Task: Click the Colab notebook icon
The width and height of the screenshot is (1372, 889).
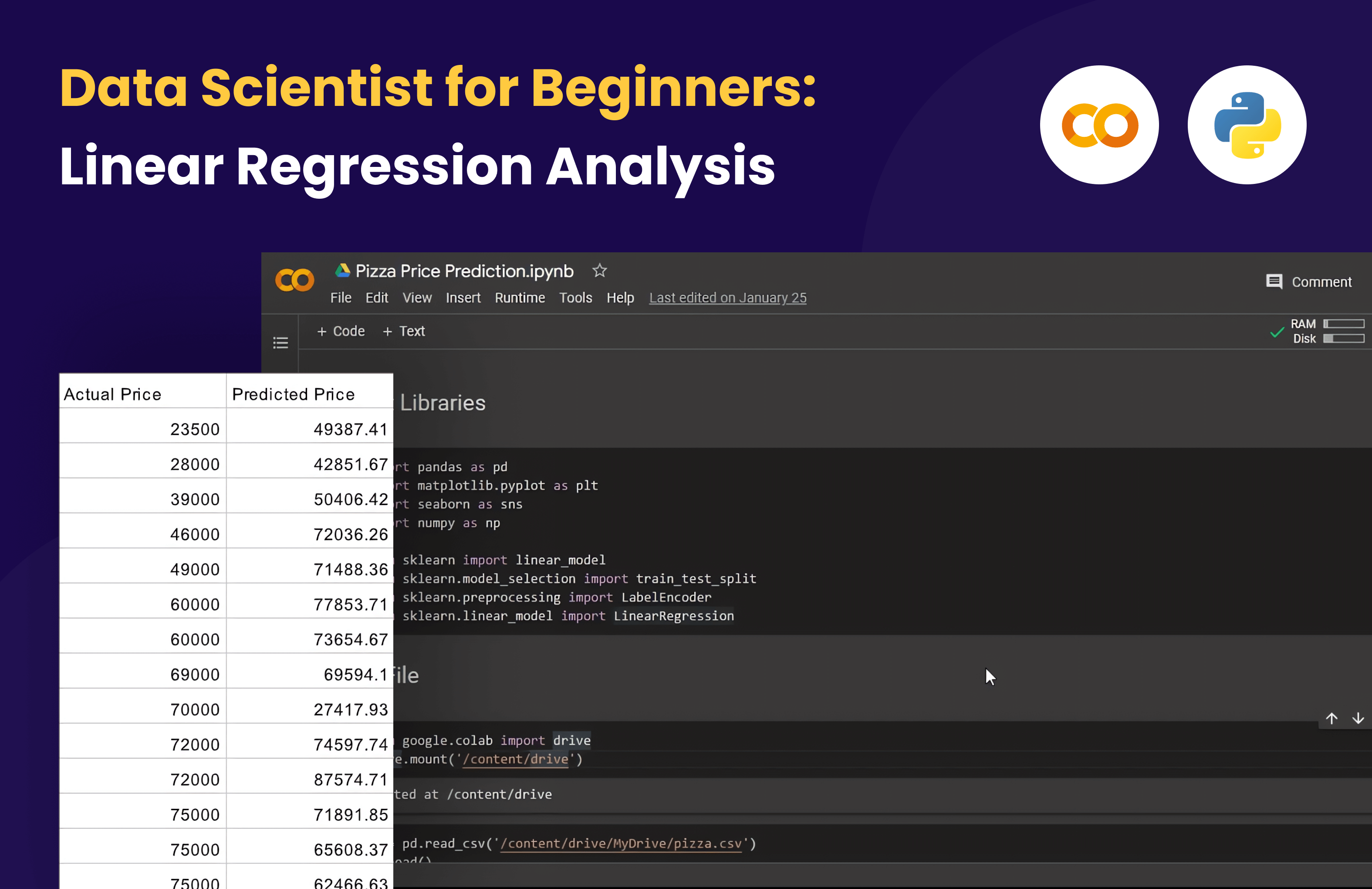Action: 296,281
